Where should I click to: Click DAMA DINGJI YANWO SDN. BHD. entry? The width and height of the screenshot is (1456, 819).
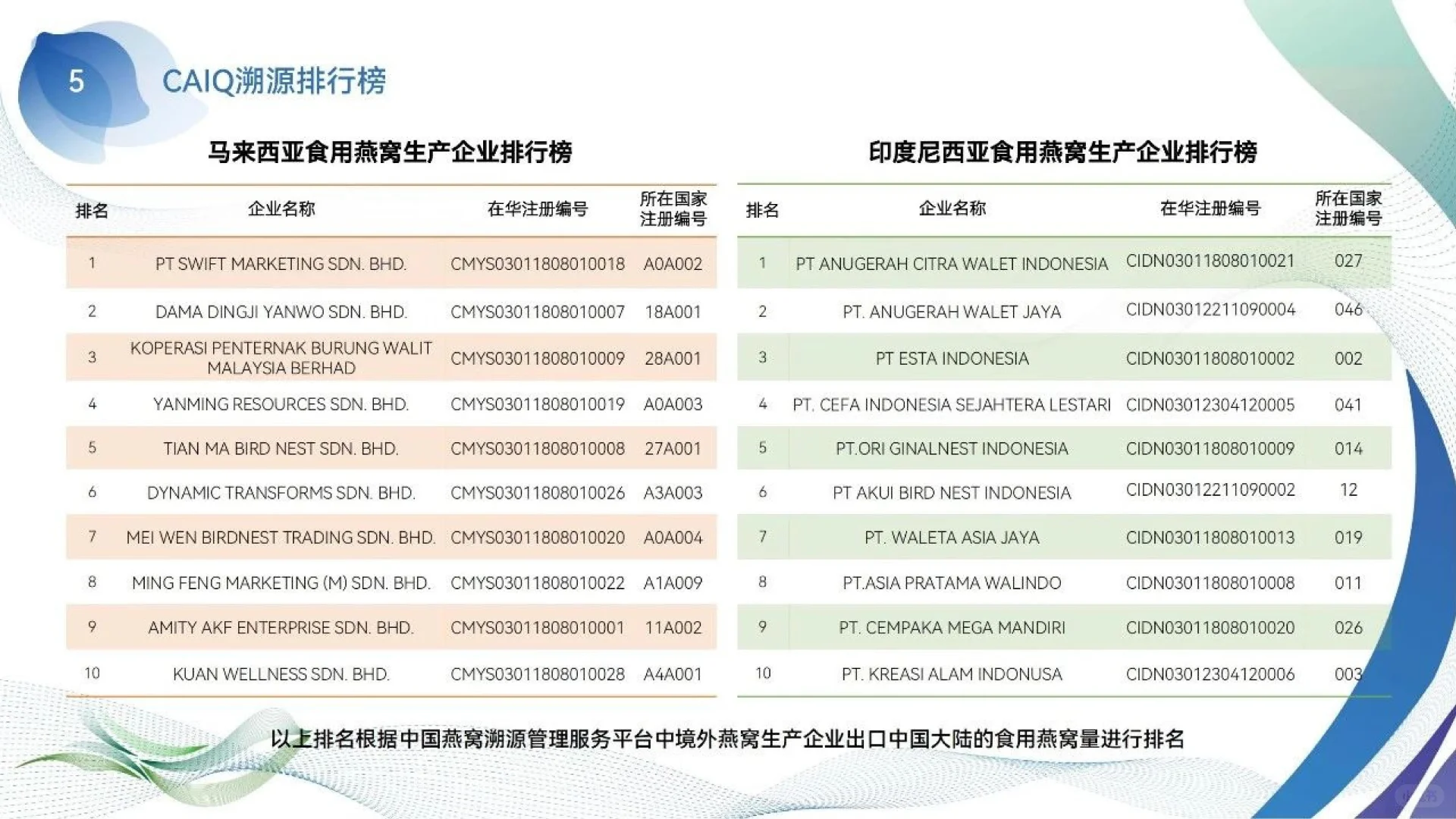(x=281, y=312)
